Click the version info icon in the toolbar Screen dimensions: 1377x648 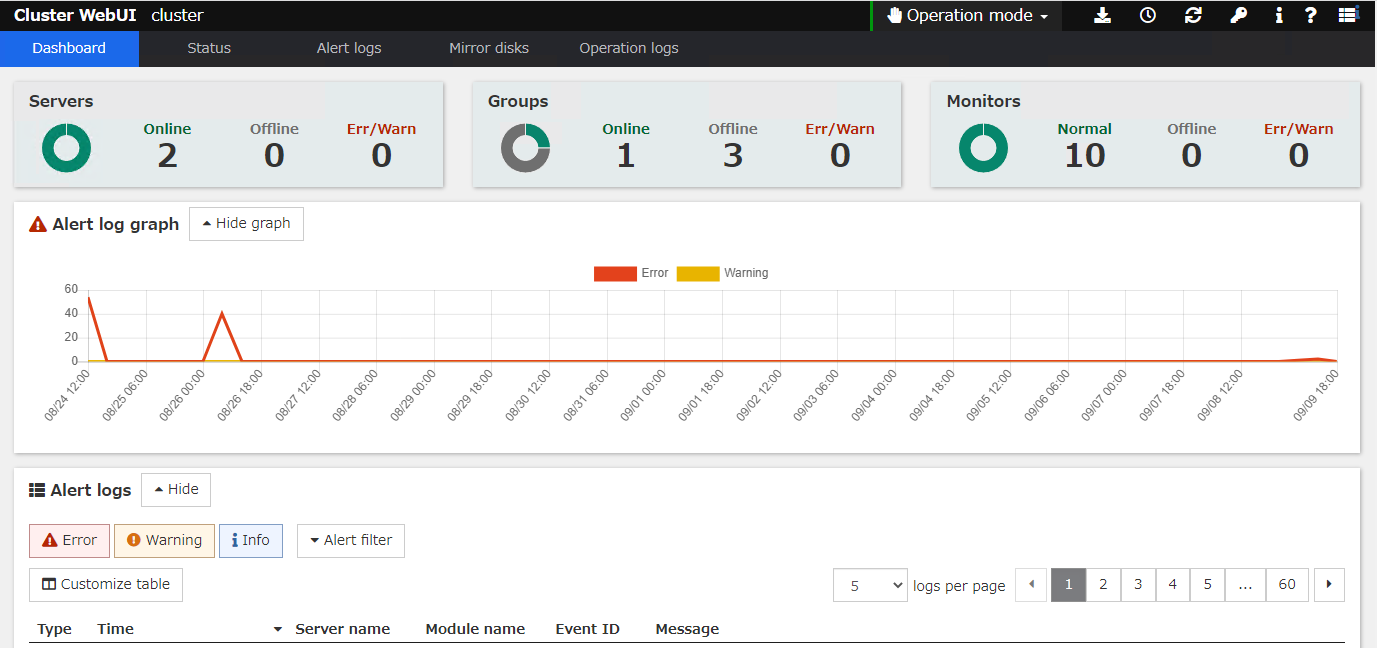1278,15
